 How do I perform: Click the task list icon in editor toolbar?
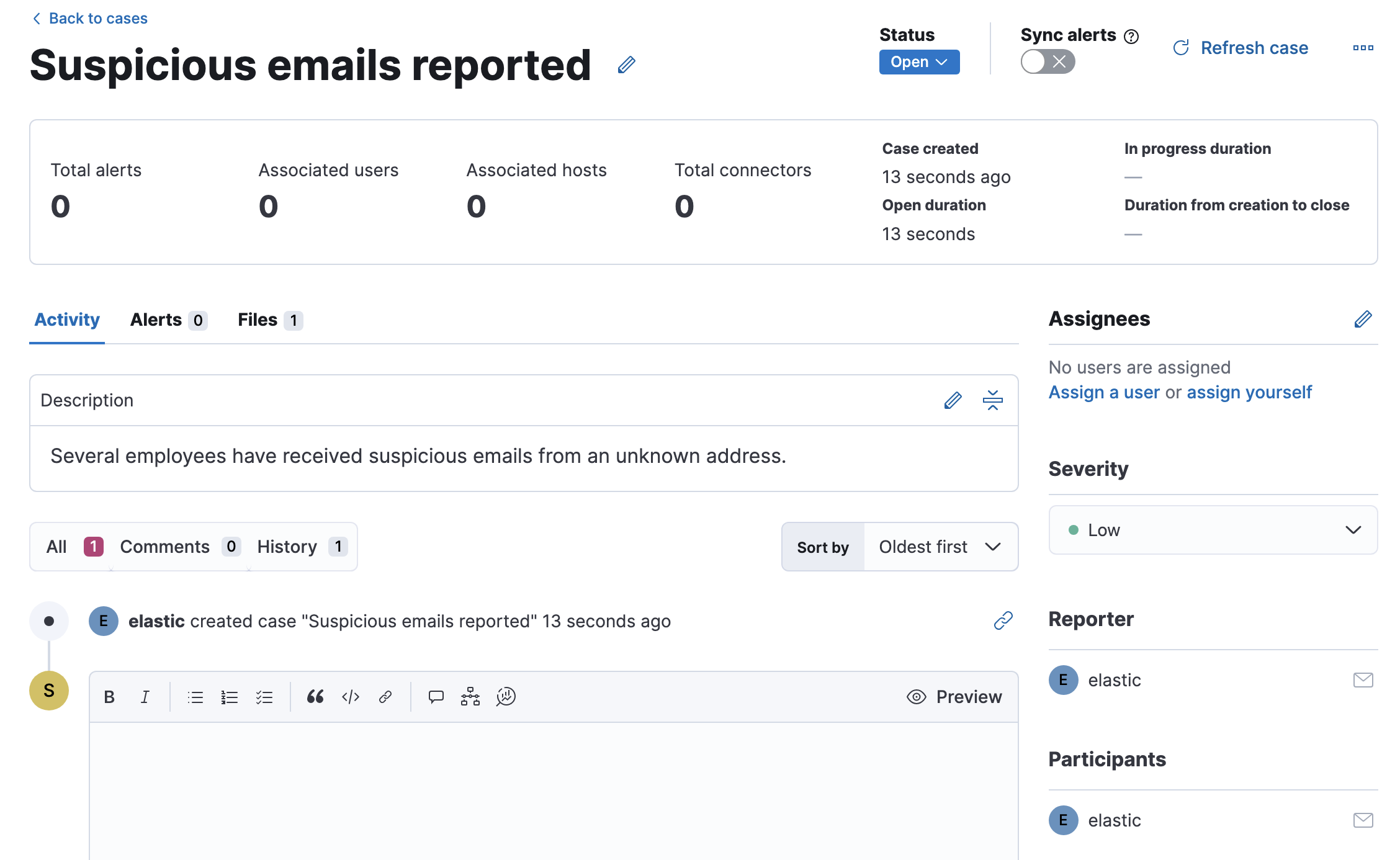(x=264, y=697)
